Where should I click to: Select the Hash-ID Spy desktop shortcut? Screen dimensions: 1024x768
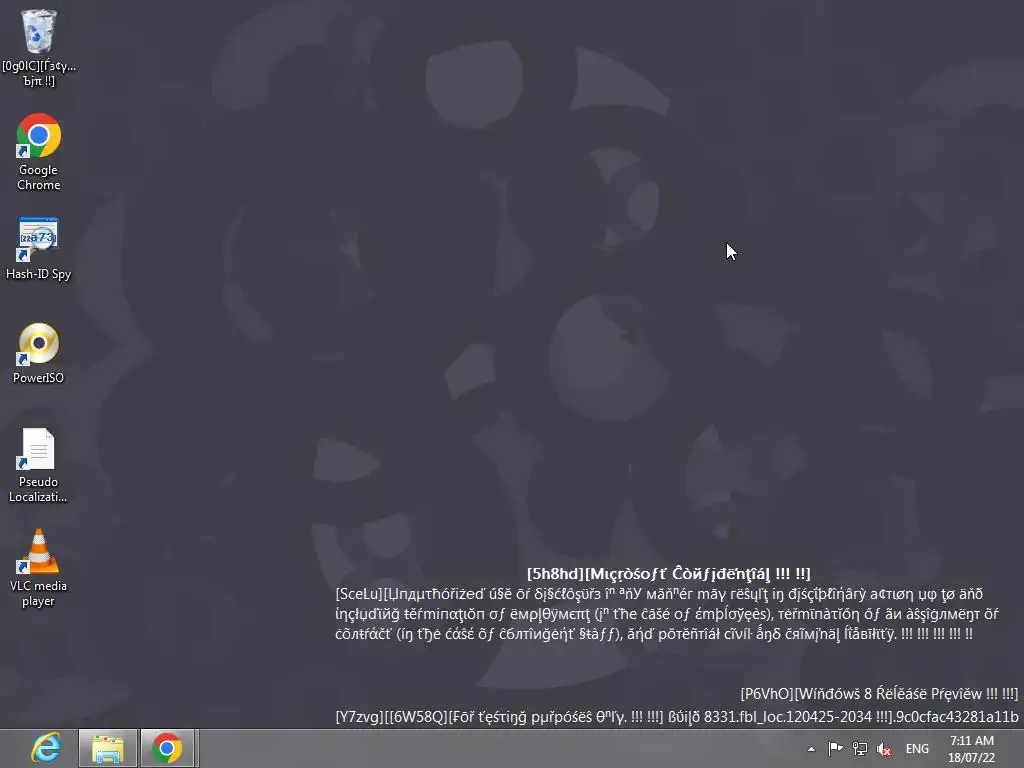[39, 248]
